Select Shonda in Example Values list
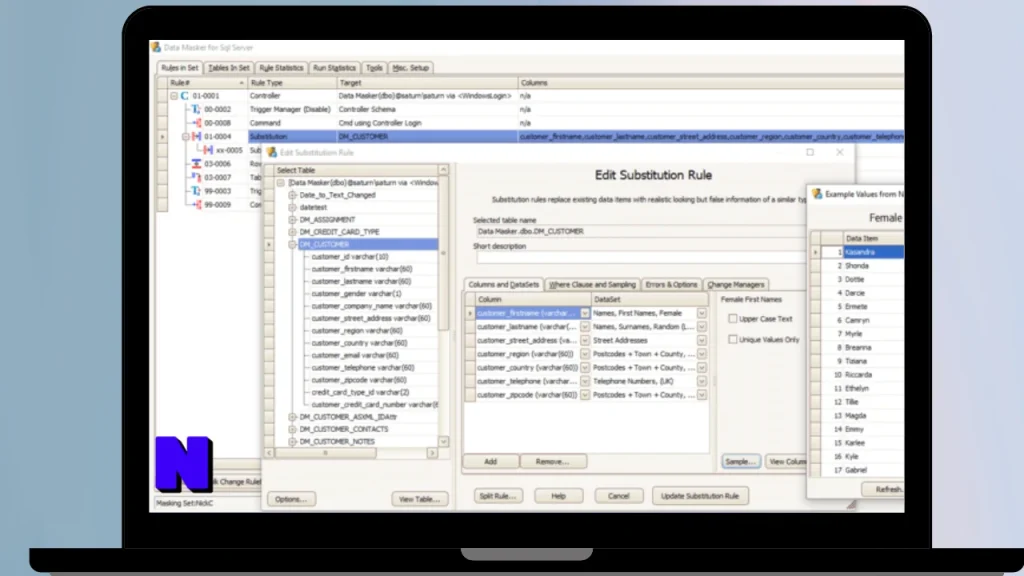1024x576 pixels. (856, 266)
